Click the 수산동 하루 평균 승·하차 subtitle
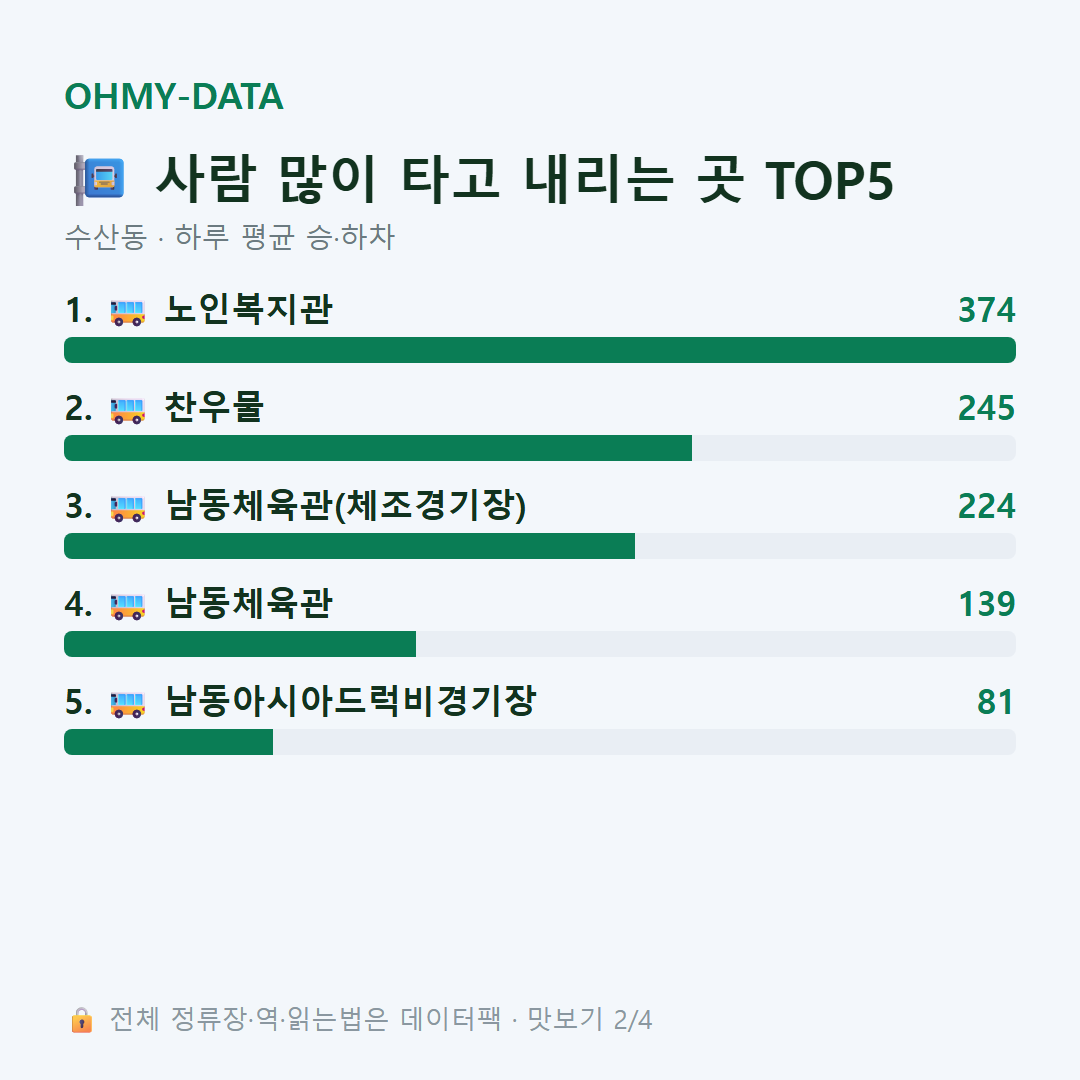The height and width of the screenshot is (1080, 1080). (x=230, y=237)
